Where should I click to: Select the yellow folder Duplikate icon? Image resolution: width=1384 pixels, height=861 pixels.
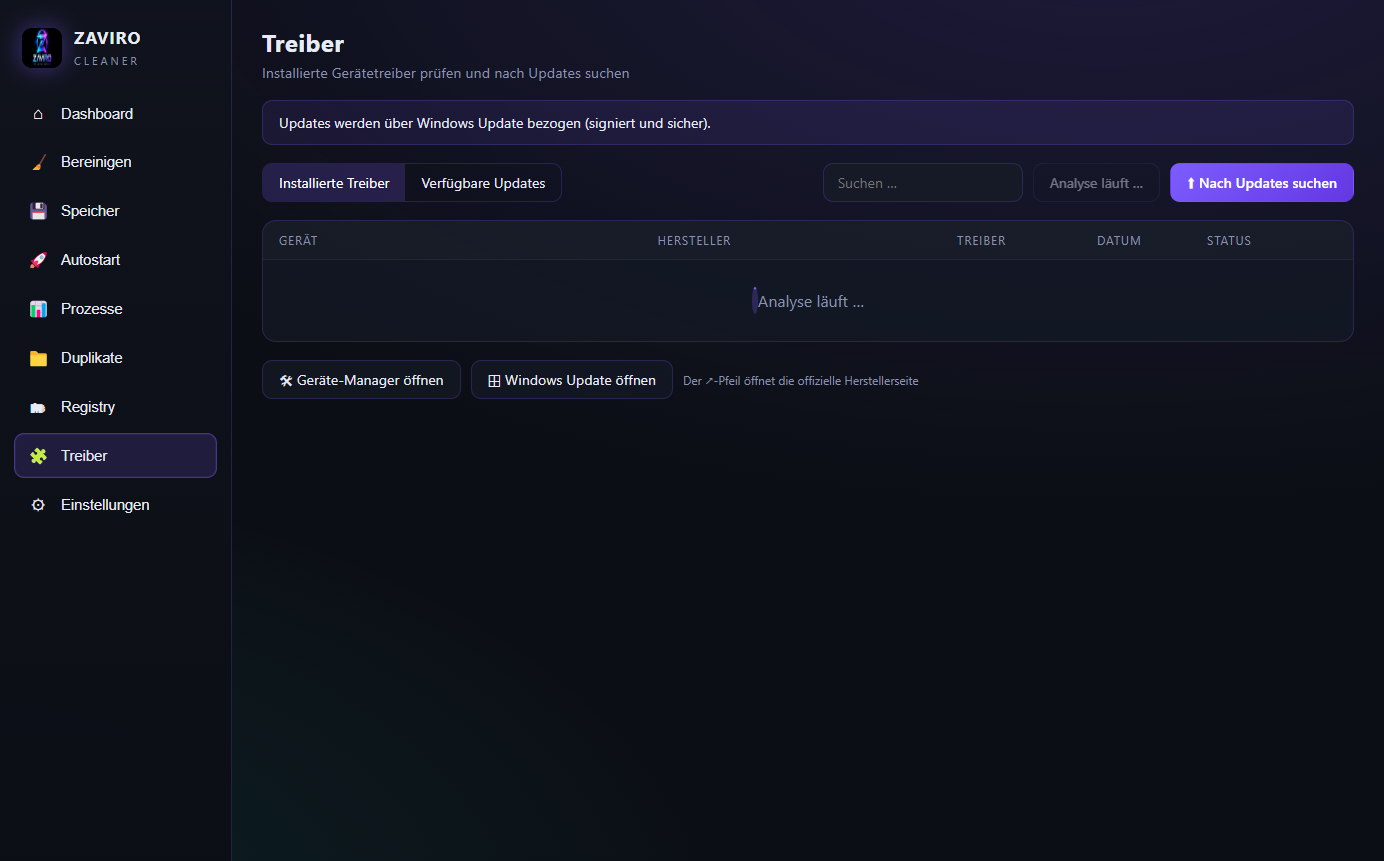39,358
